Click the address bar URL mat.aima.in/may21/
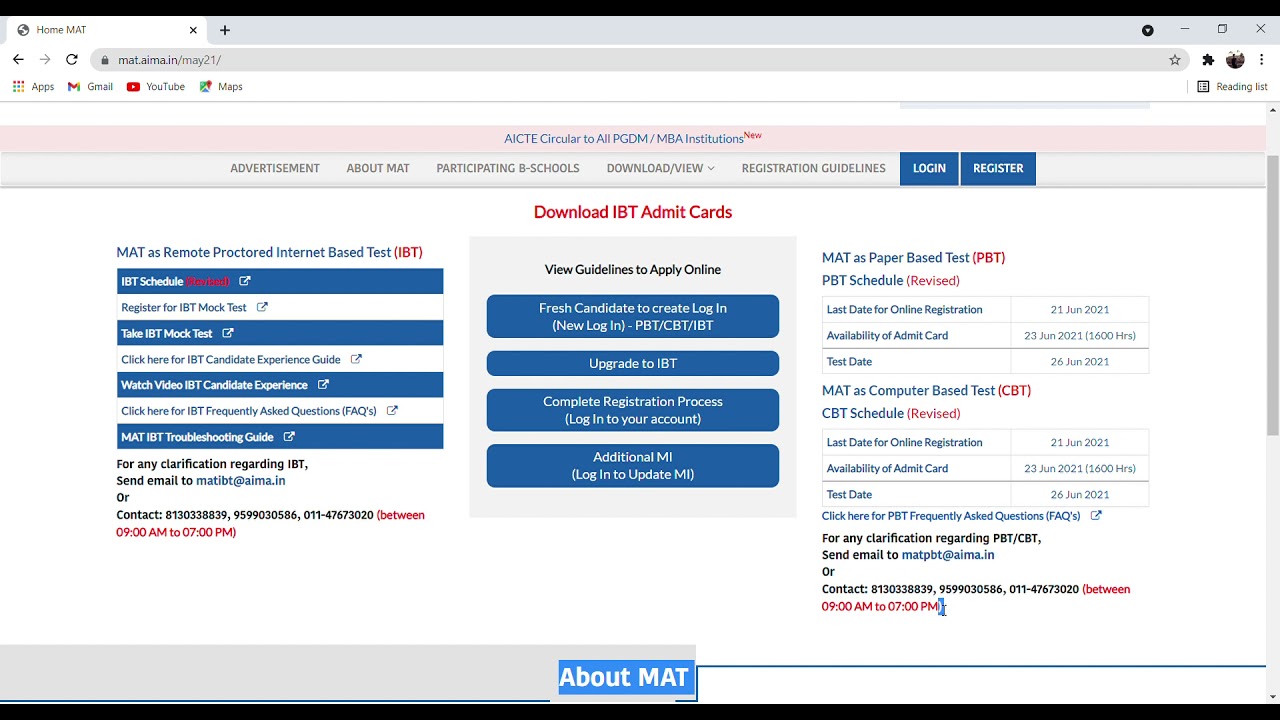This screenshot has height=720, width=1280. (170, 60)
